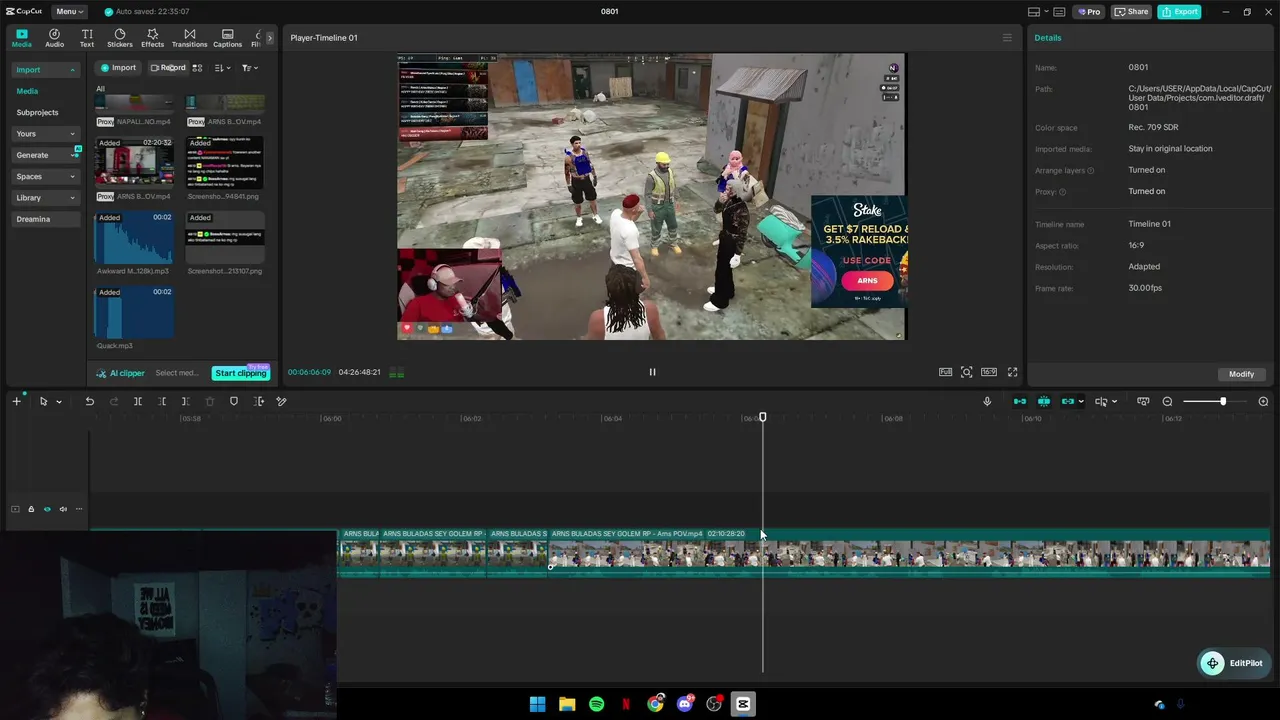Switch media grid view layout
This screenshot has height=720, width=1280.
[x=197, y=68]
